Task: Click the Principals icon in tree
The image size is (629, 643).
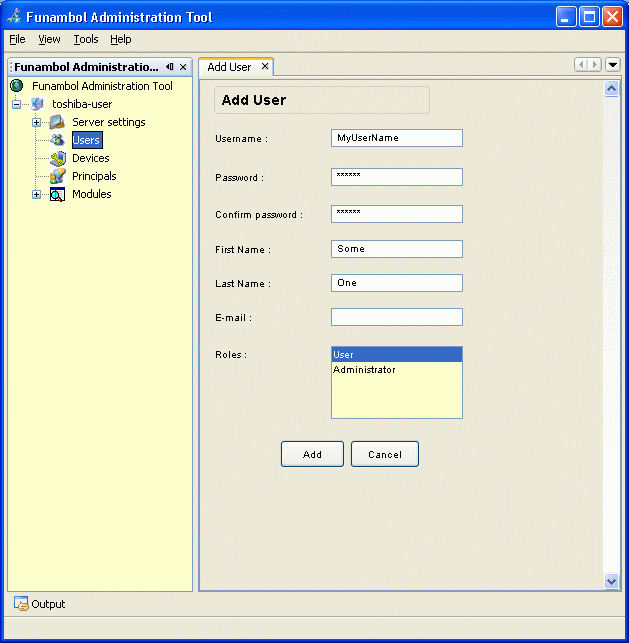Action: [x=57, y=176]
